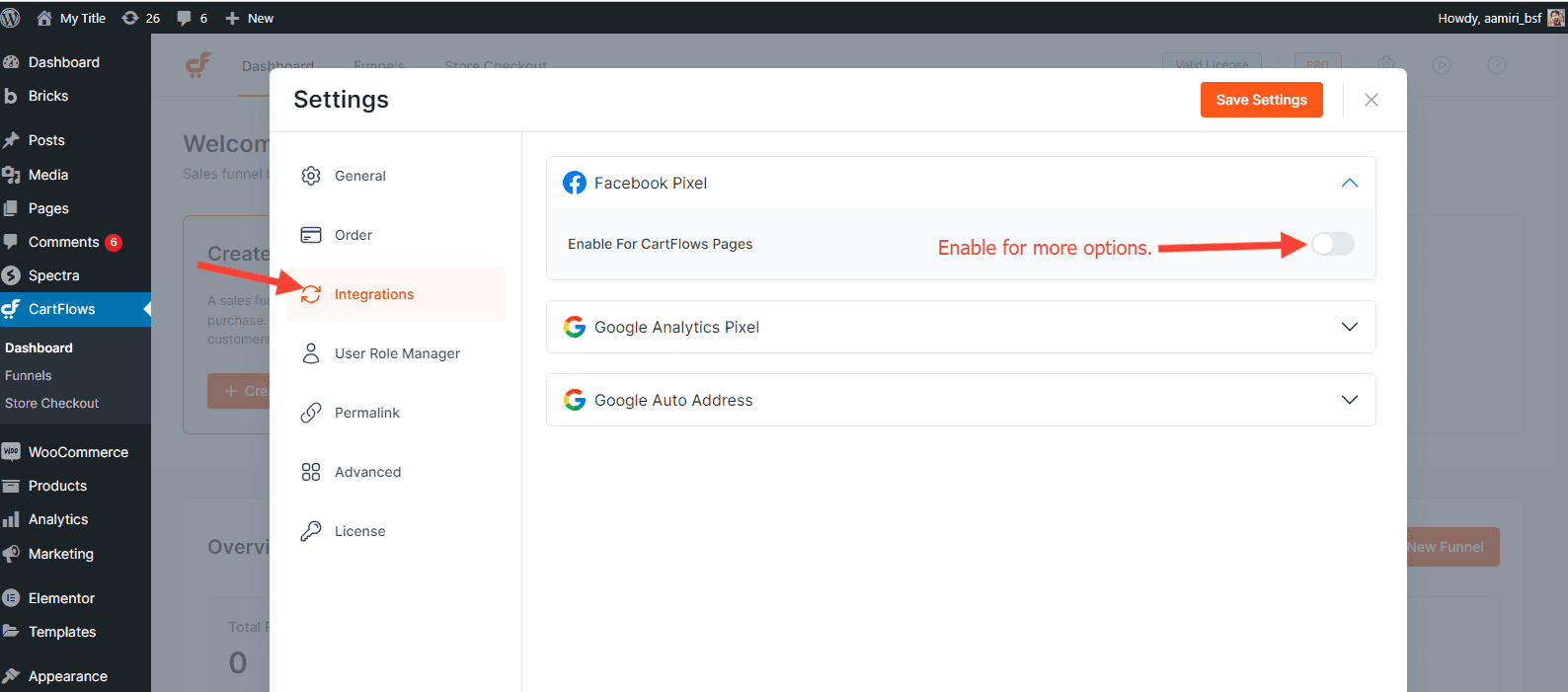Open the New content menu in admin bar
The height and width of the screenshot is (692, 1568).
250,18
